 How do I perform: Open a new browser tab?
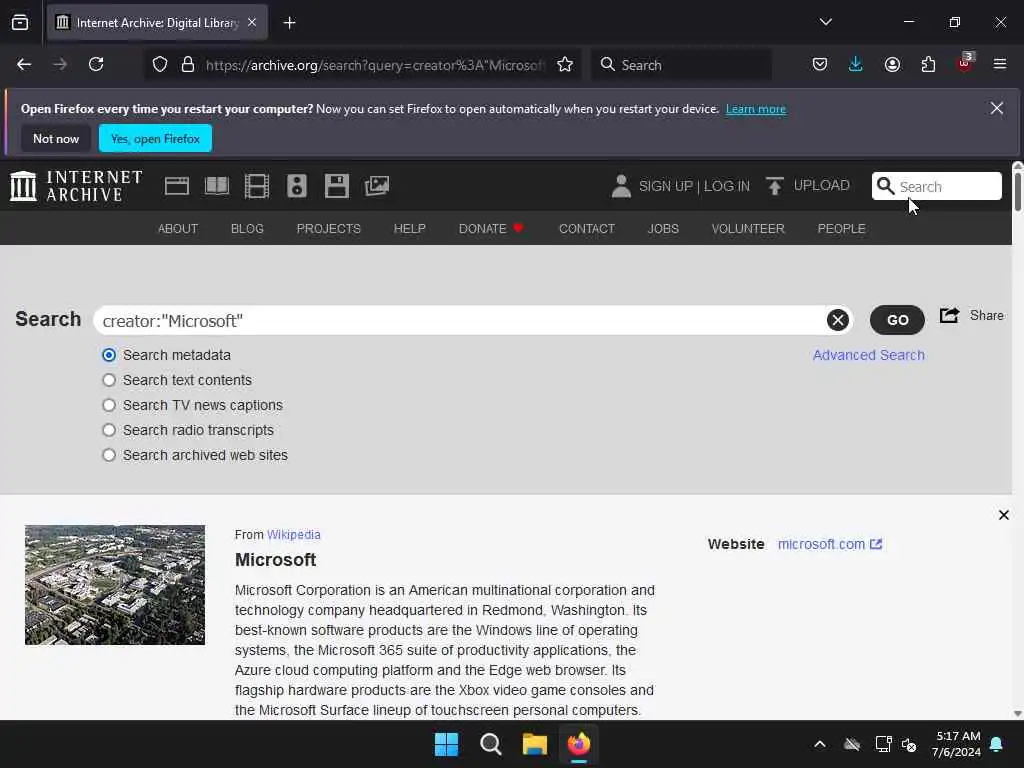(289, 23)
